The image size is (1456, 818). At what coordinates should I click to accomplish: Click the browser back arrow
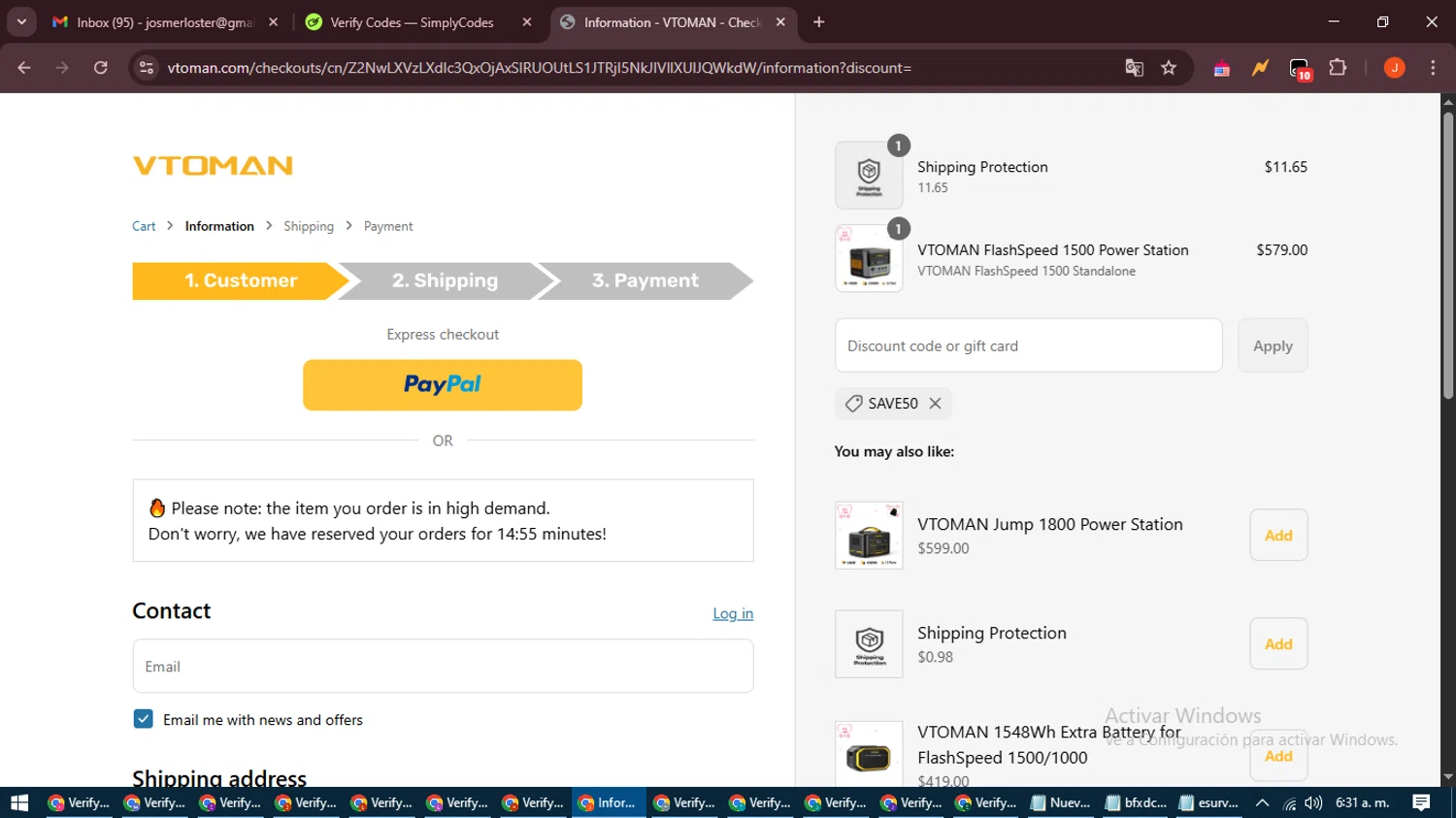coord(24,68)
